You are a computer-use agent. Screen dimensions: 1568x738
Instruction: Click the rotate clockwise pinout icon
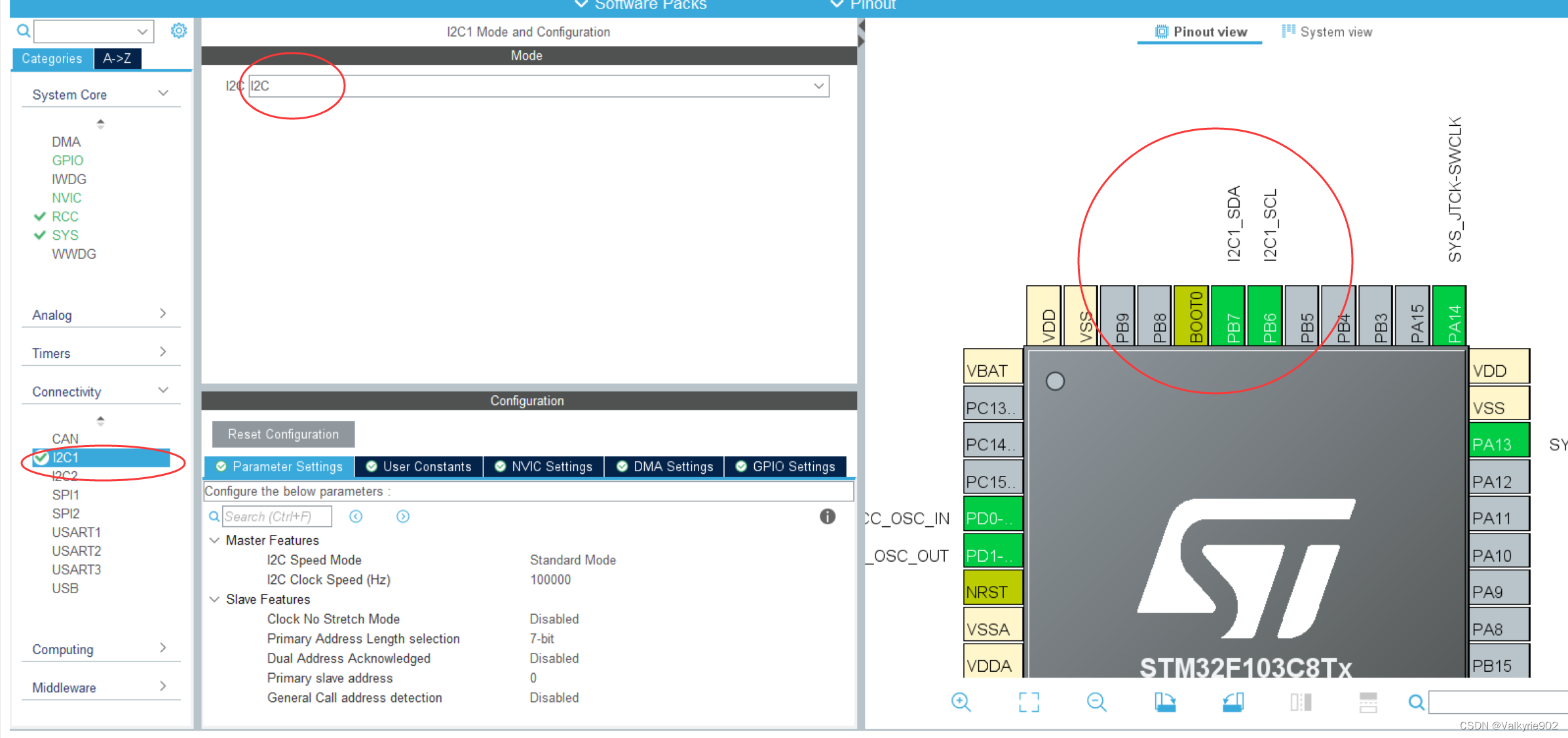pos(1164,702)
